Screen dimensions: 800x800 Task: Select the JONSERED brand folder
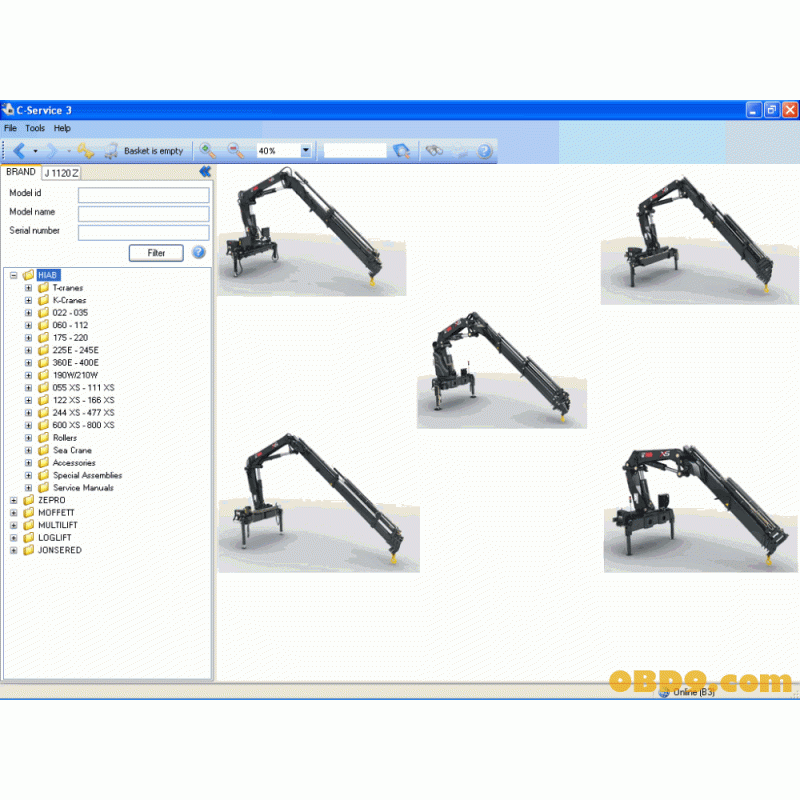tap(60, 551)
